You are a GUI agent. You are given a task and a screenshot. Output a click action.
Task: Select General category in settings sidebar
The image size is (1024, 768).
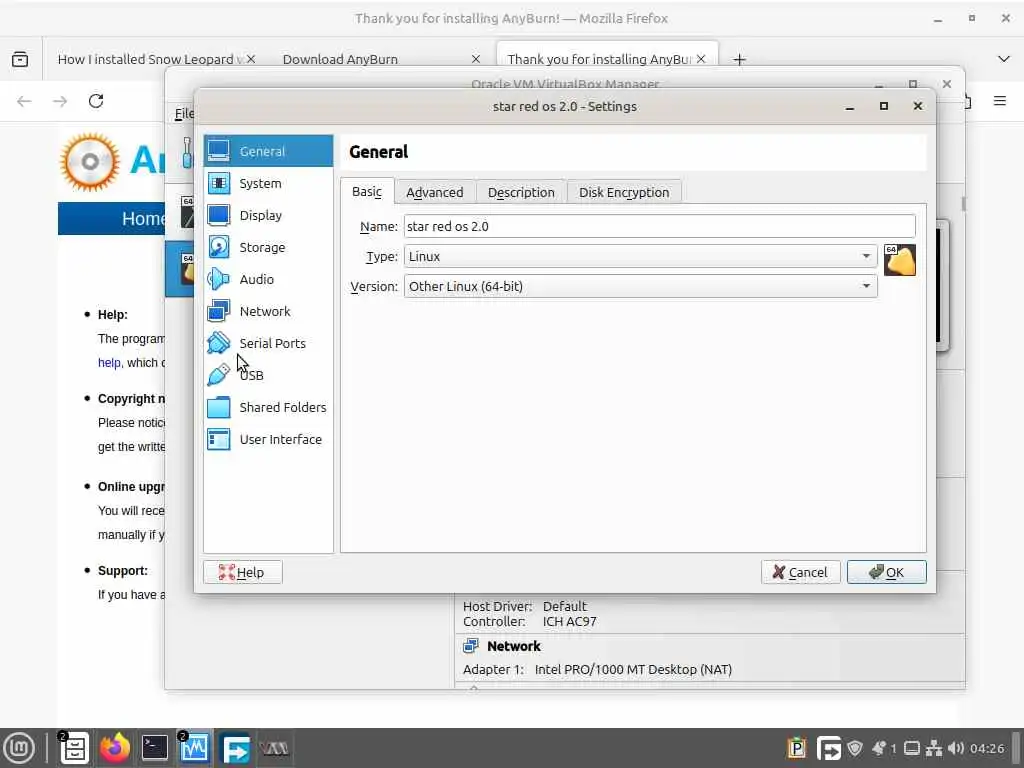click(268, 151)
